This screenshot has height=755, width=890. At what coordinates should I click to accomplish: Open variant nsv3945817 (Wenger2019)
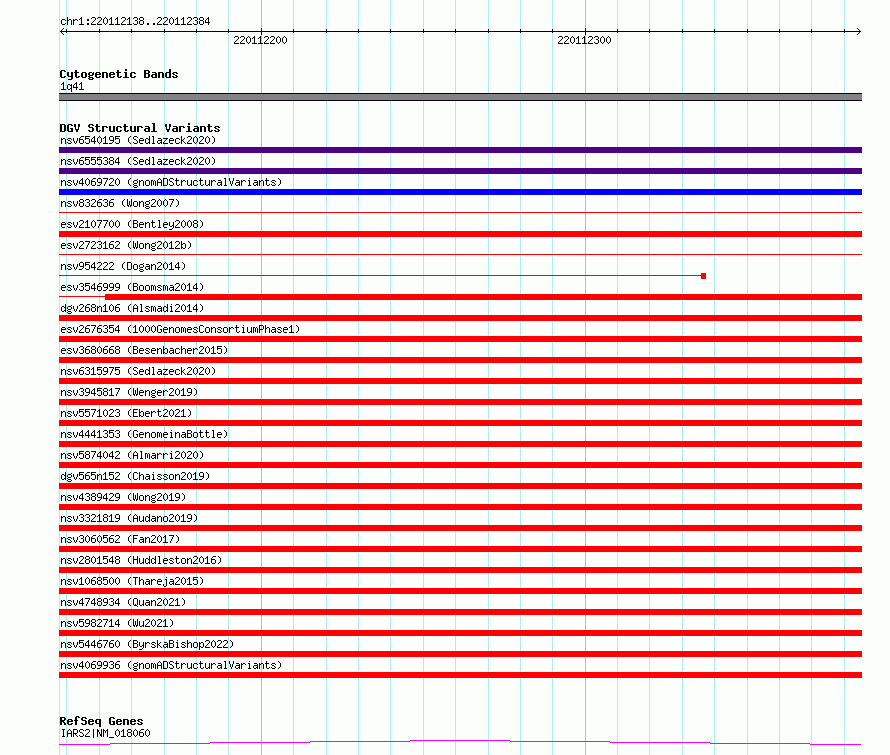129,392
